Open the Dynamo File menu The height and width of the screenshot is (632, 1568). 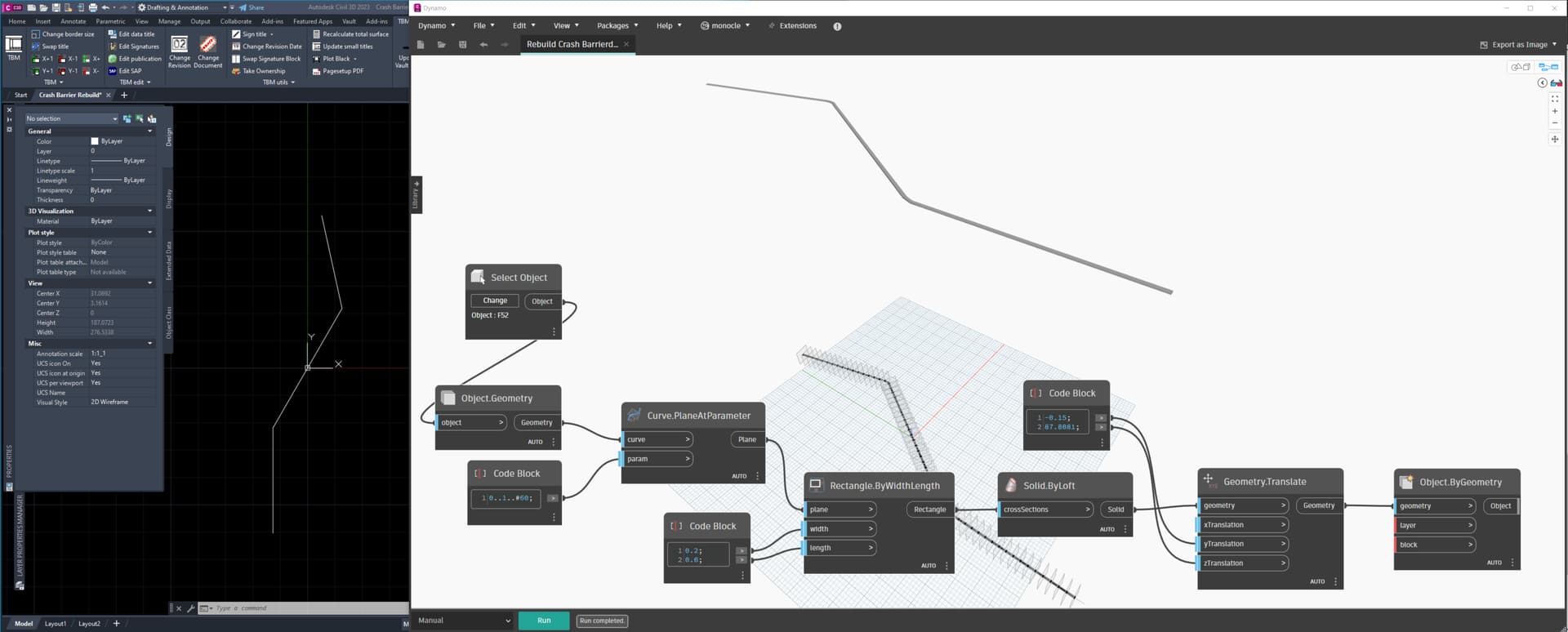[483, 26]
